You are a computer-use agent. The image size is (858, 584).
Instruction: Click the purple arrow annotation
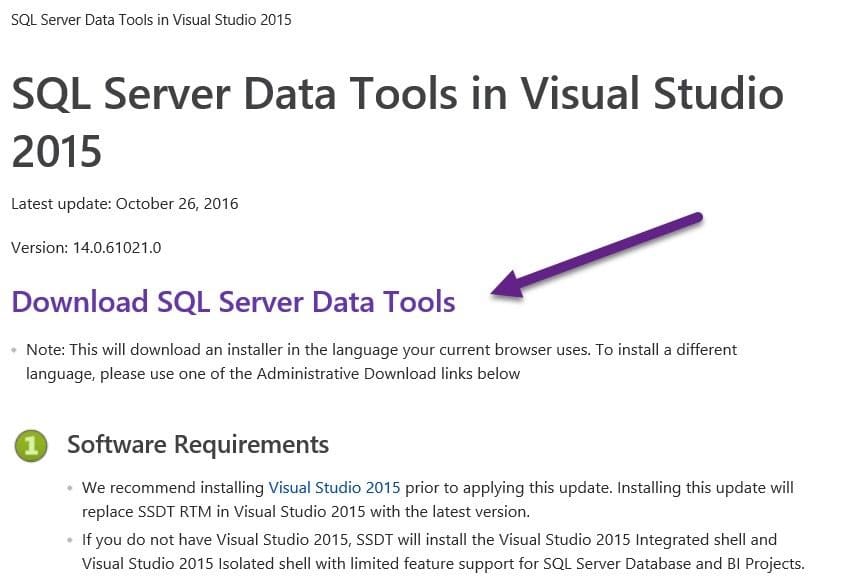596,255
